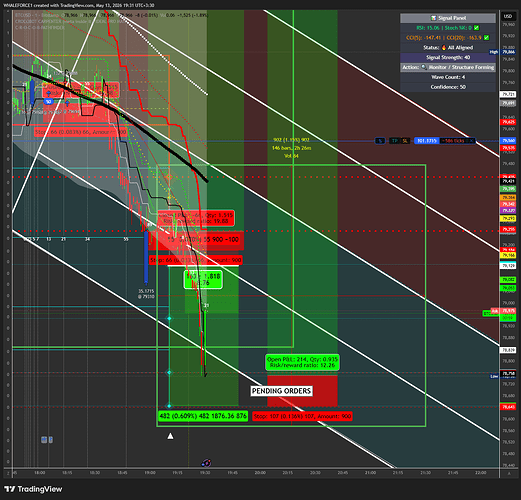Click the purple orbit event icon on timeline
The width and height of the screenshot is (521, 500).
[206, 463]
